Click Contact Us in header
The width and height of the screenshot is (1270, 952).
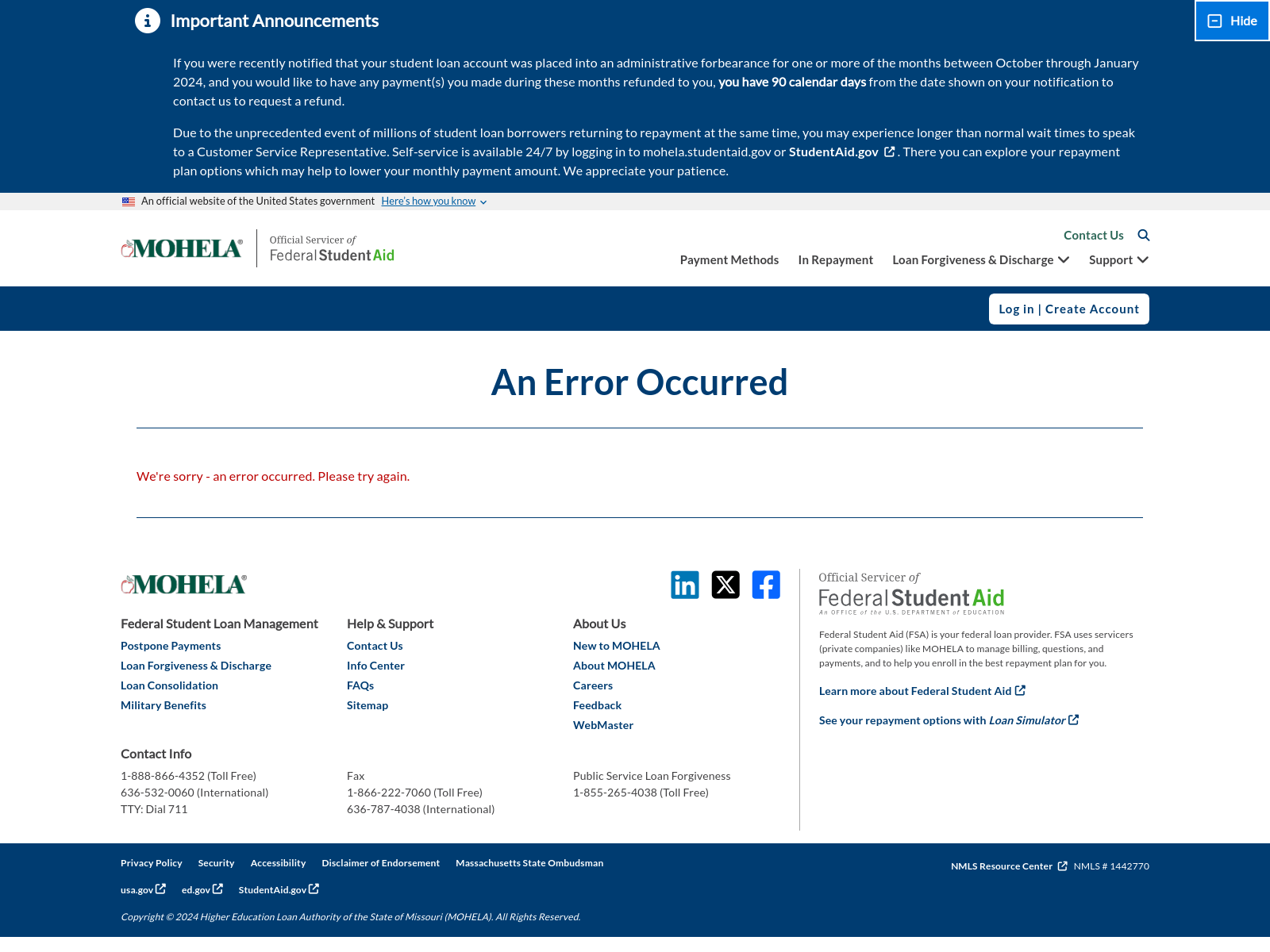[x=1094, y=236]
